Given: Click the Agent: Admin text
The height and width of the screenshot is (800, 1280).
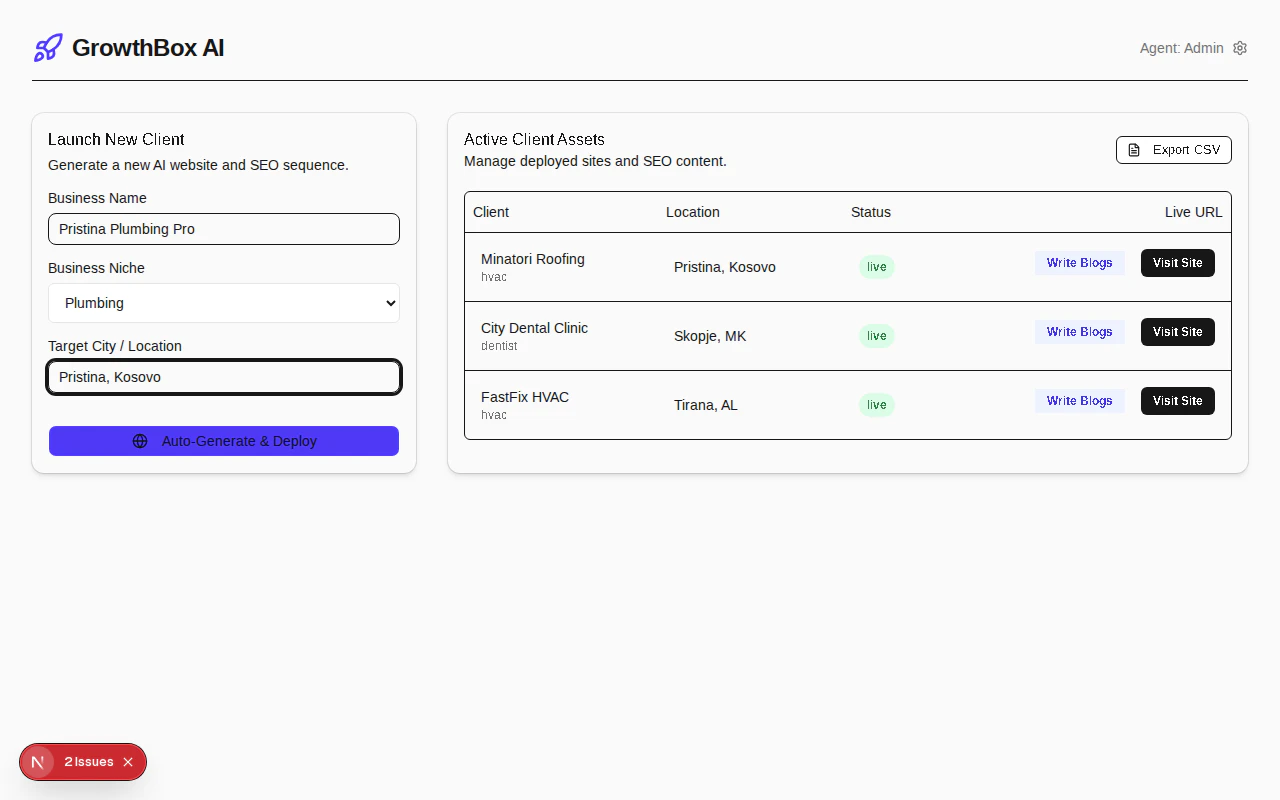Looking at the screenshot, I should pyautogui.click(x=1182, y=48).
